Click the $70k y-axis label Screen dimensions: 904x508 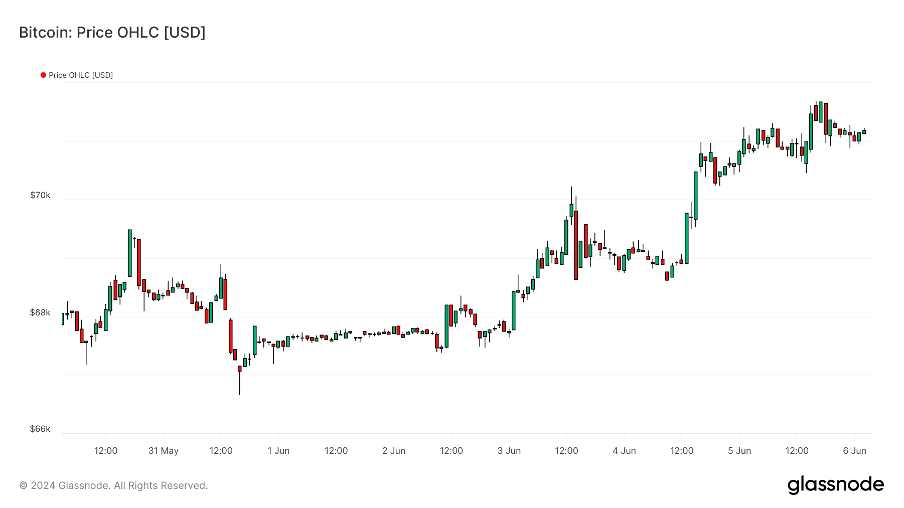(41, 196)
